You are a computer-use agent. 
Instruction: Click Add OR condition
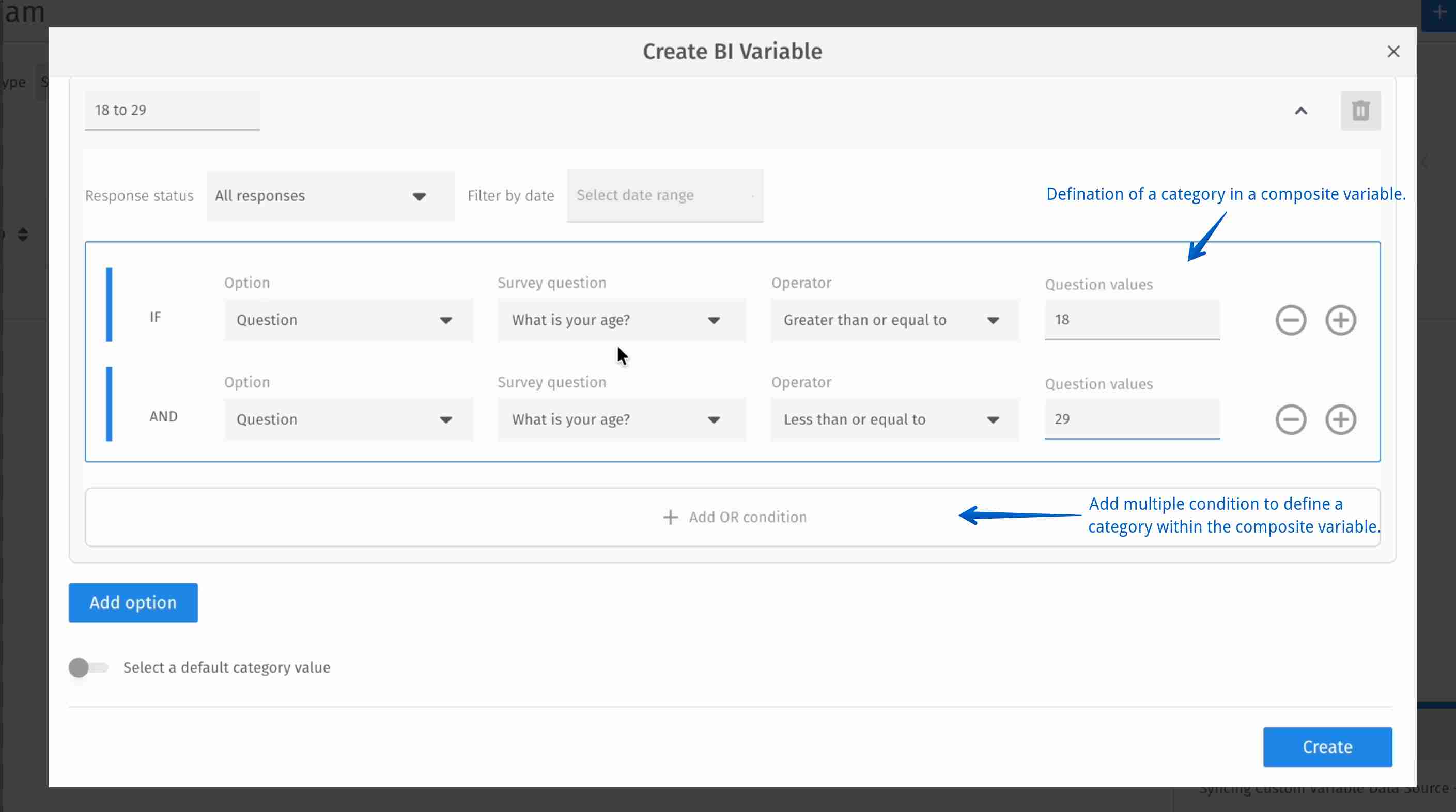[735, 517]
